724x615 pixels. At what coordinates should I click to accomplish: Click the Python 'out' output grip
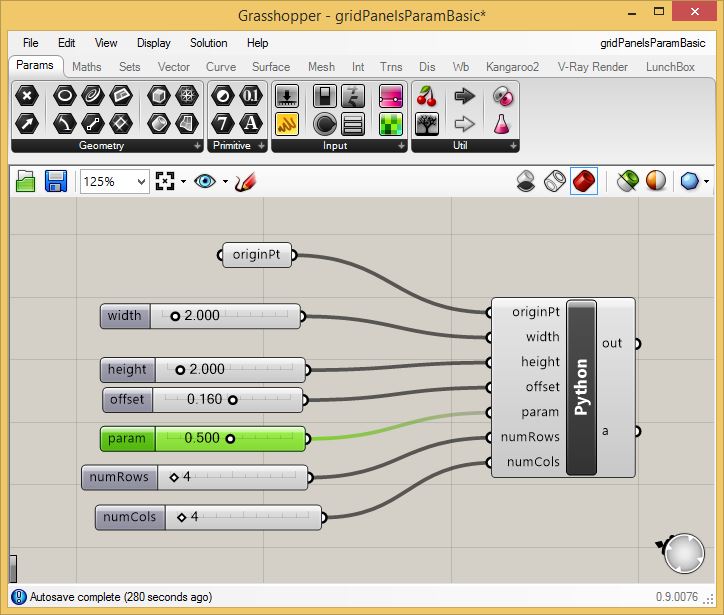[638, 344]
